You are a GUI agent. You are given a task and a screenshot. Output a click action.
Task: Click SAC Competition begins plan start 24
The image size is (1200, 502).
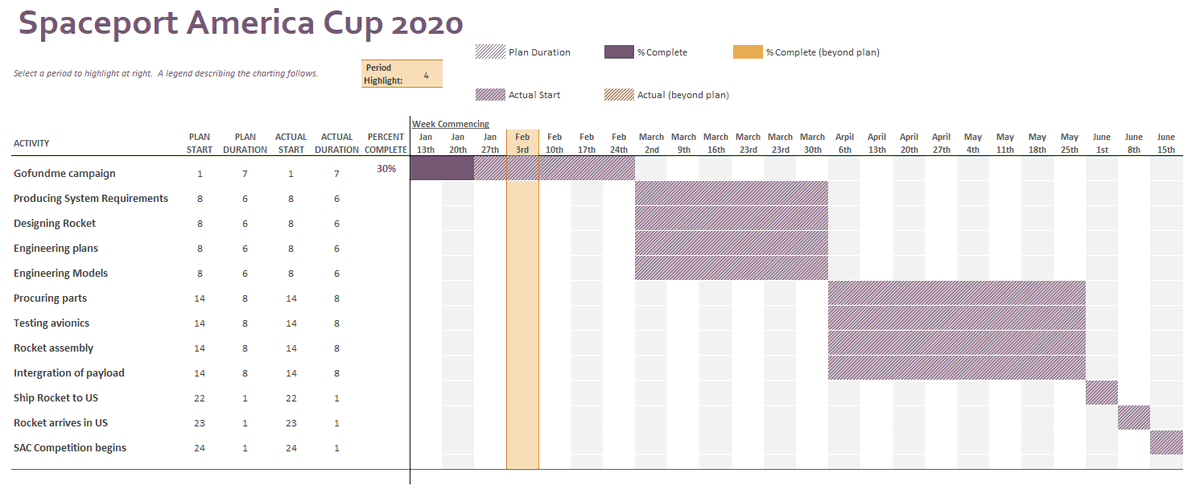[200, 449]
